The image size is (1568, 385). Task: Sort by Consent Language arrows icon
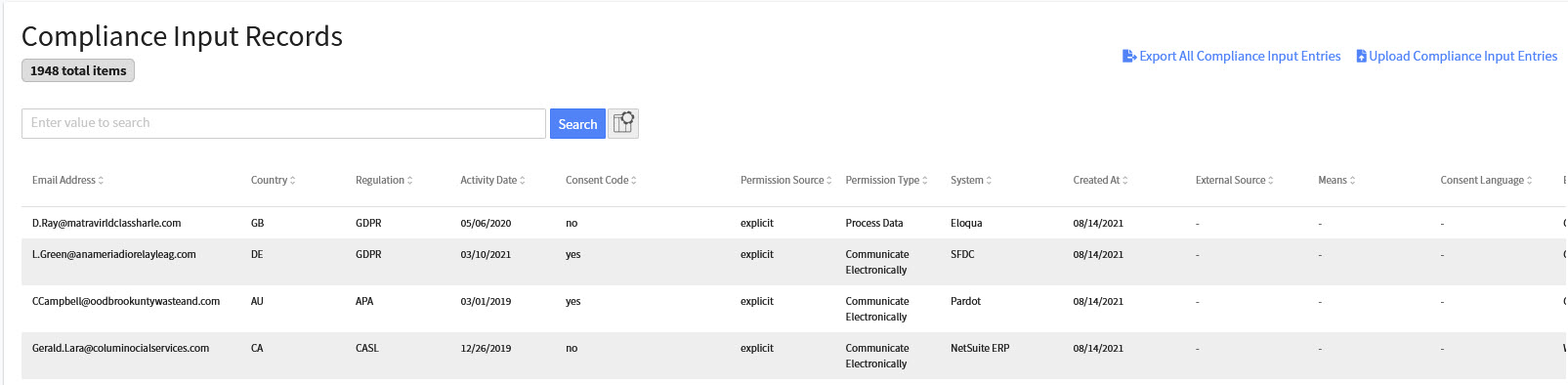click(x=1529, y=181)
